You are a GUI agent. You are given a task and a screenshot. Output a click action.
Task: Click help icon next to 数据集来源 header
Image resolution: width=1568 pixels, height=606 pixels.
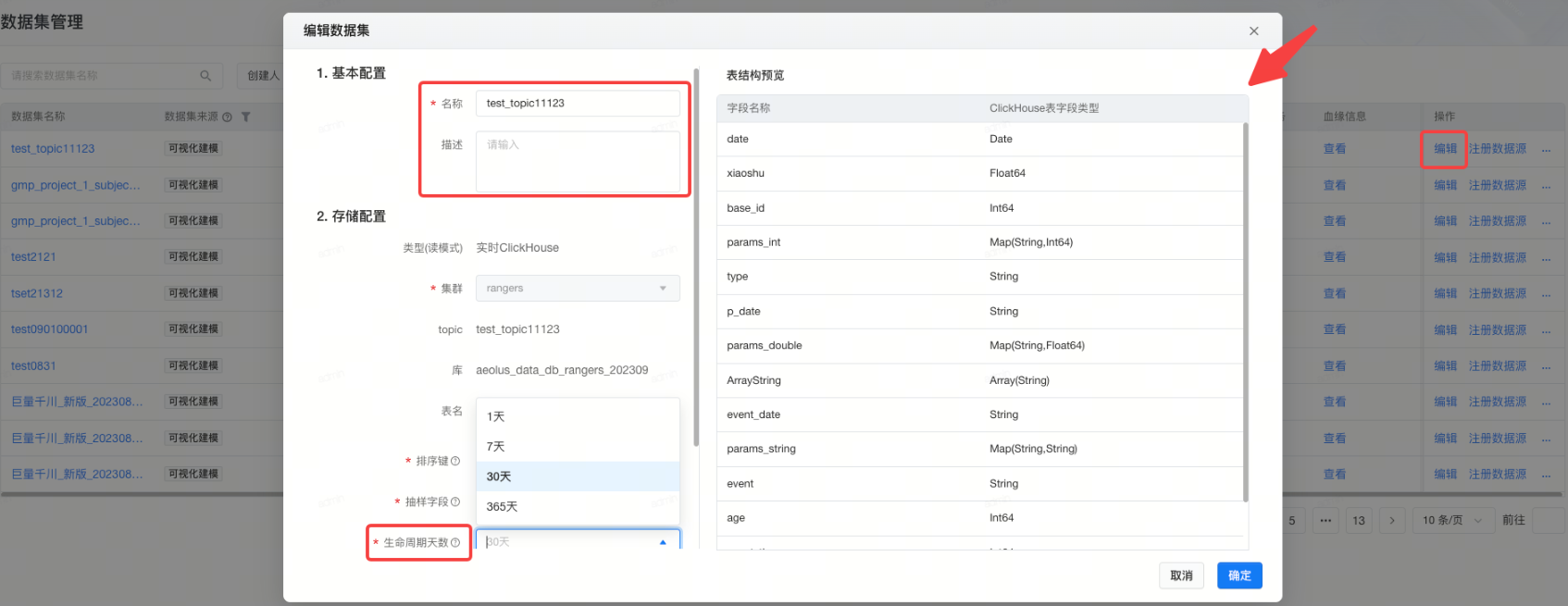coord(227,117)
